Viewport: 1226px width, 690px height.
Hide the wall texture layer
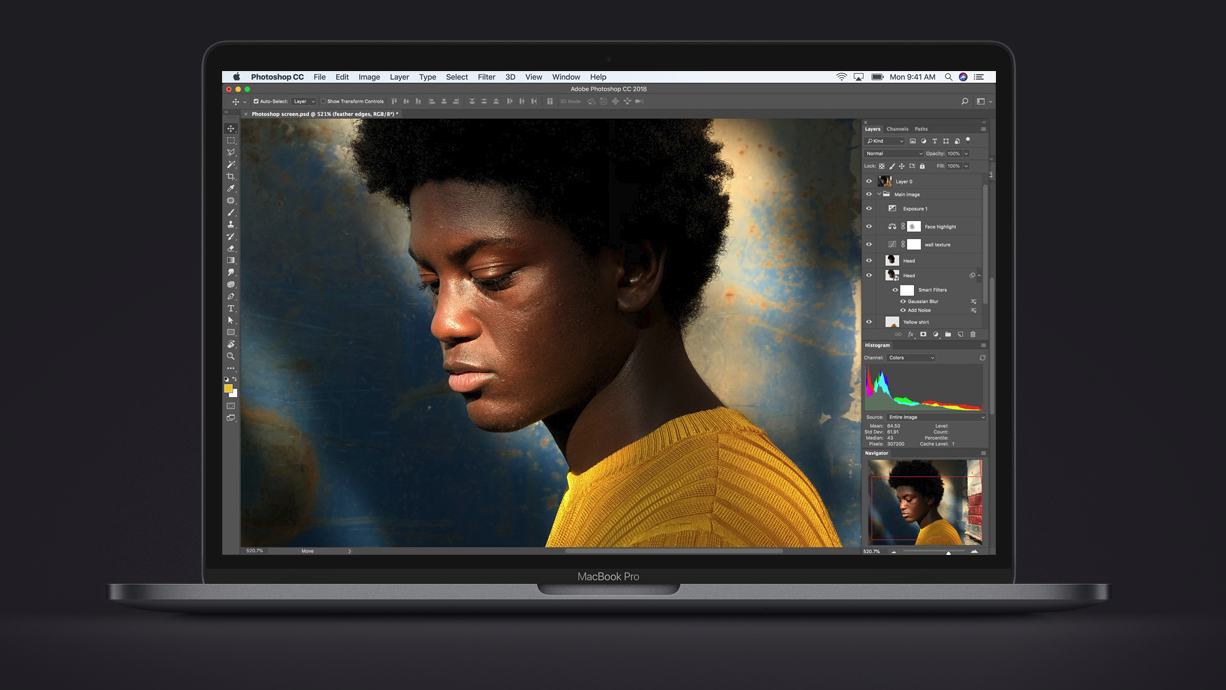(x=869, y=245)
